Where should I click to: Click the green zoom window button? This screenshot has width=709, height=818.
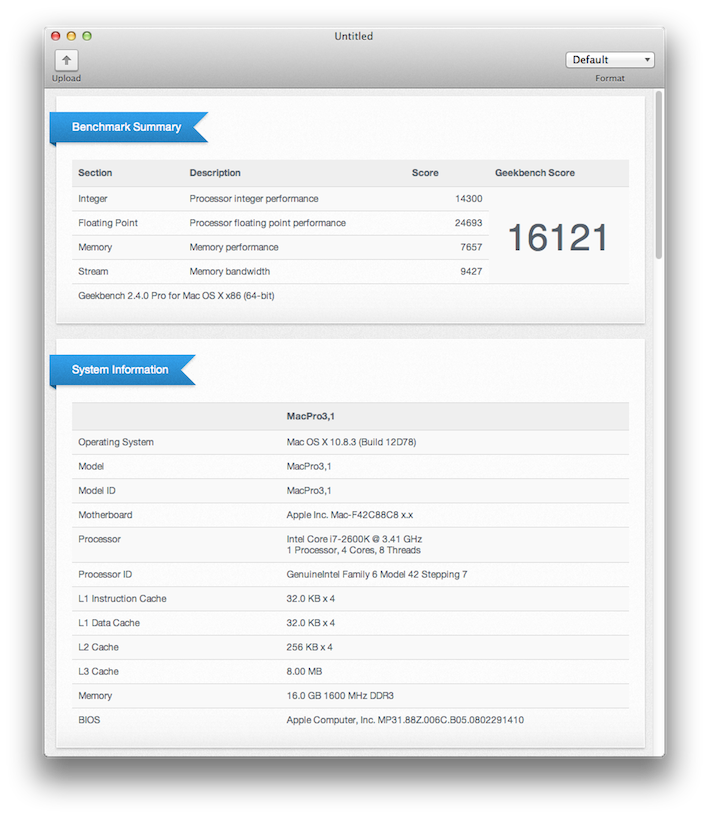coord(87,36)
